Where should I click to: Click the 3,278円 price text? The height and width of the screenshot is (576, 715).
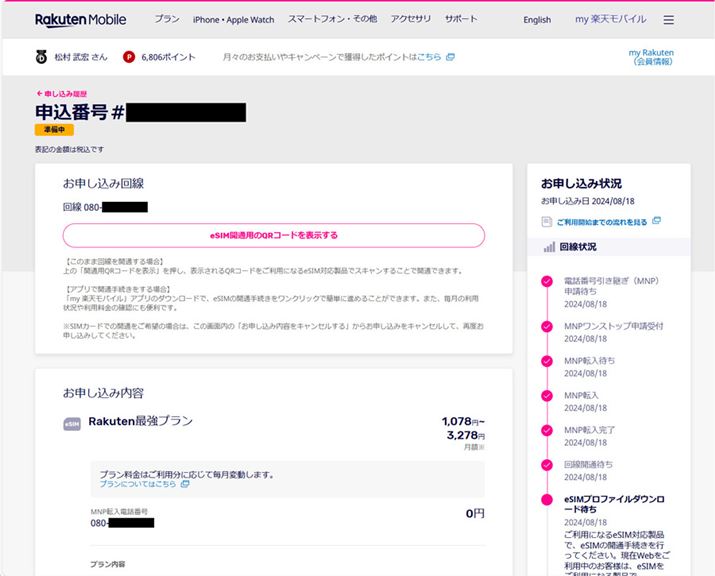click(466, 435)
